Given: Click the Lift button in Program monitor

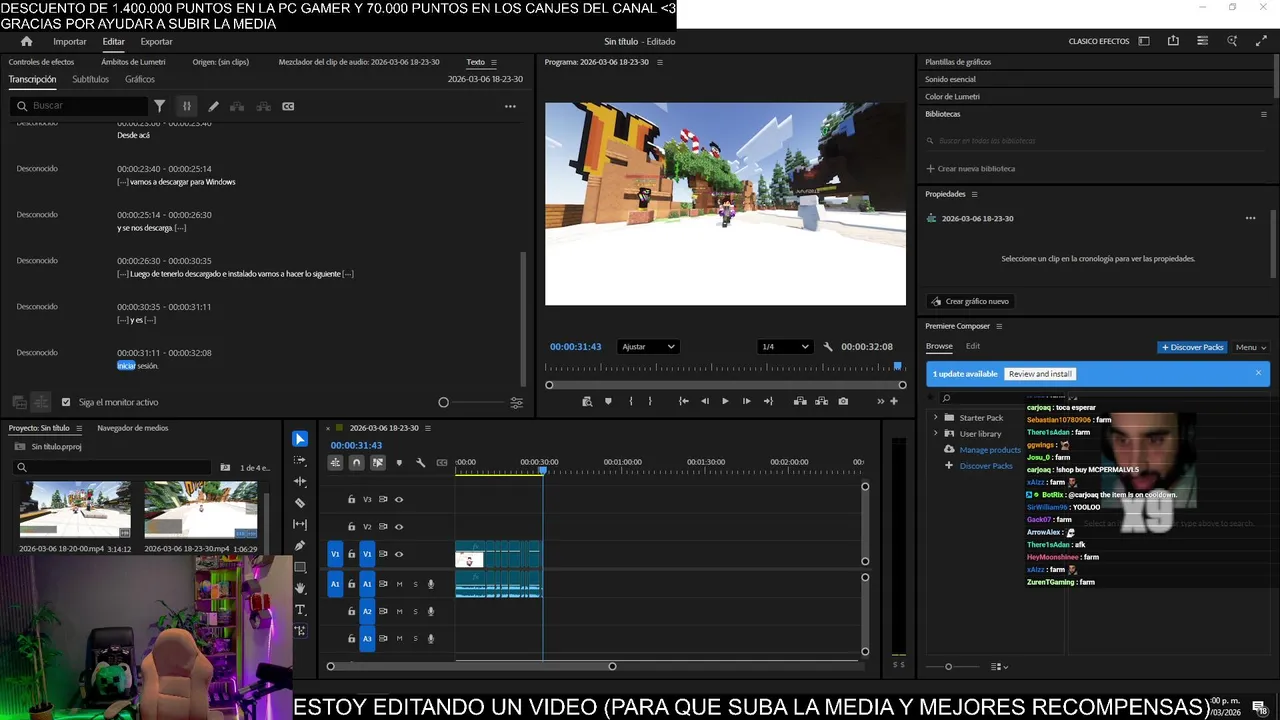Looking at the screenshot, I should point(800,401).
